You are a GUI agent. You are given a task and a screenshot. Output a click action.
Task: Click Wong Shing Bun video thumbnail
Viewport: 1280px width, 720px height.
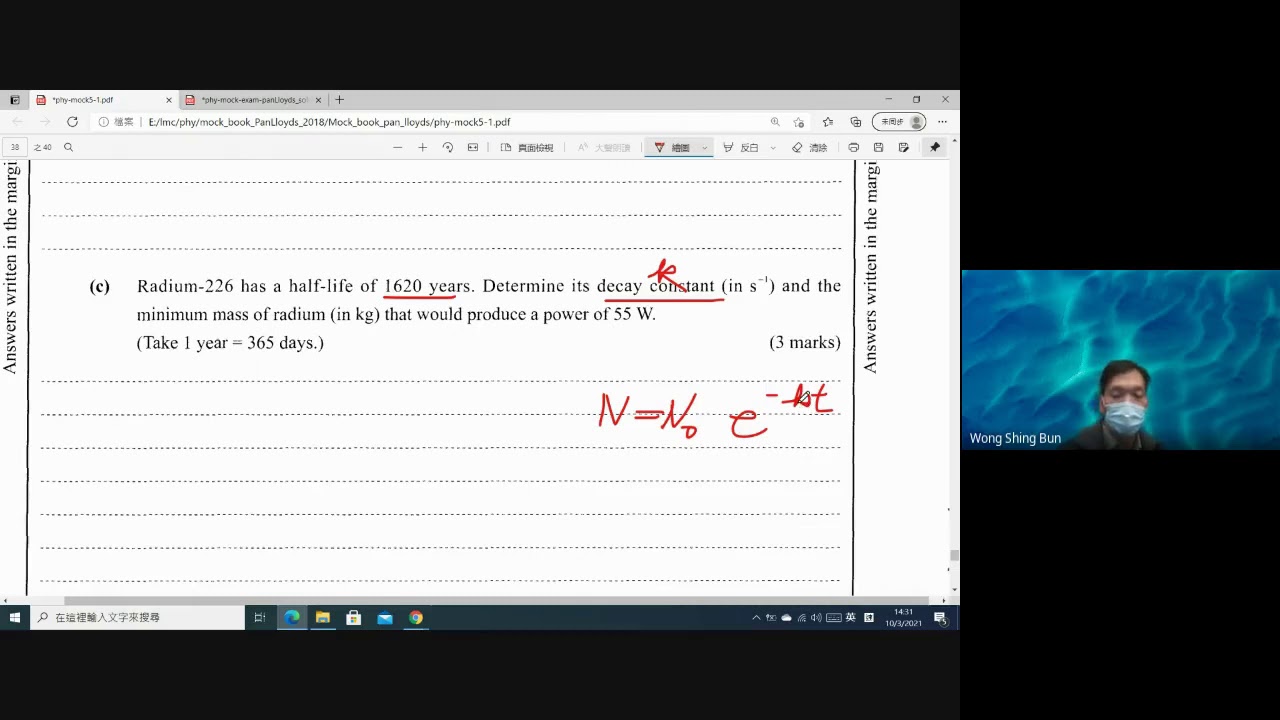tap(1120, 360)
